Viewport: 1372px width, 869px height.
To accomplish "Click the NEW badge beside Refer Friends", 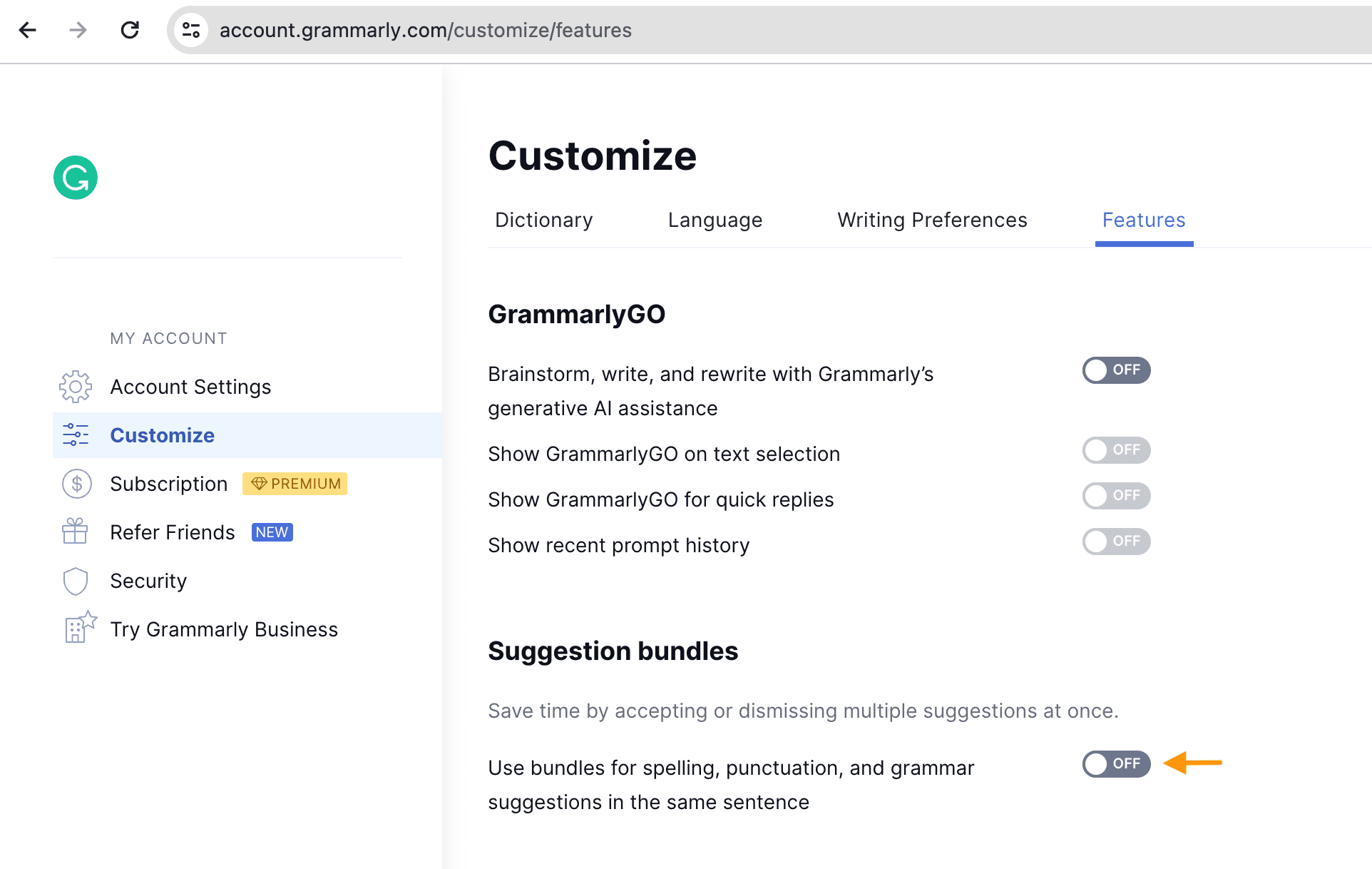I will (x=272, y=532).
